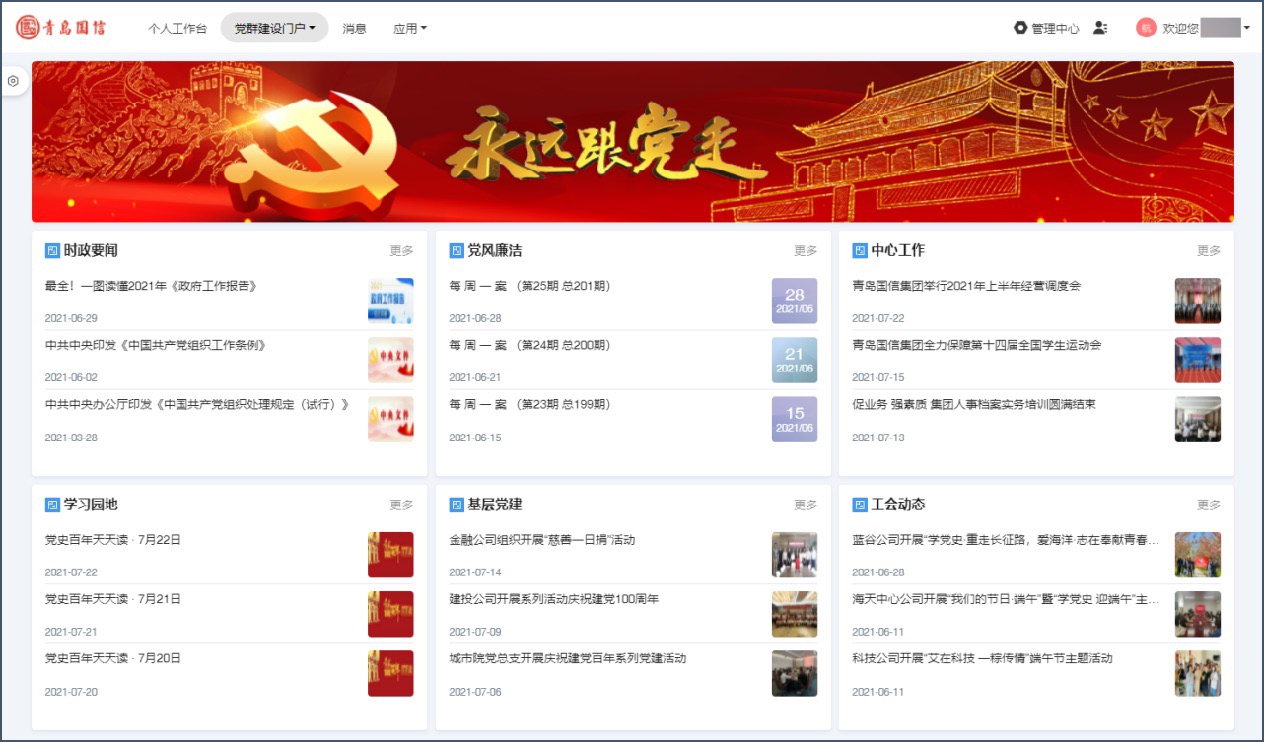Image resolution: width=1264 pixels, height=742 pixels.
Task: Open article 最全！一图读懂2021年《政府工作报告》
Action: tap(151, 286)
